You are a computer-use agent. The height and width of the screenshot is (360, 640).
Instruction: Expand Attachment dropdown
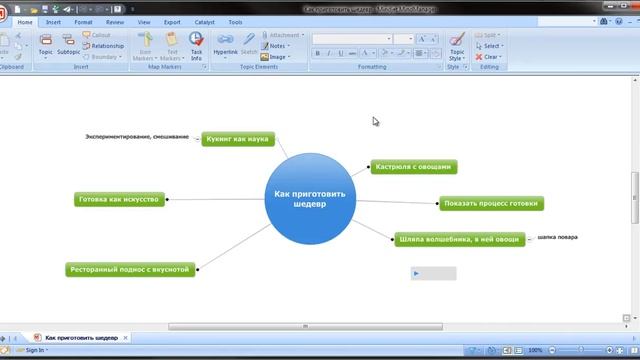[303, 35]
